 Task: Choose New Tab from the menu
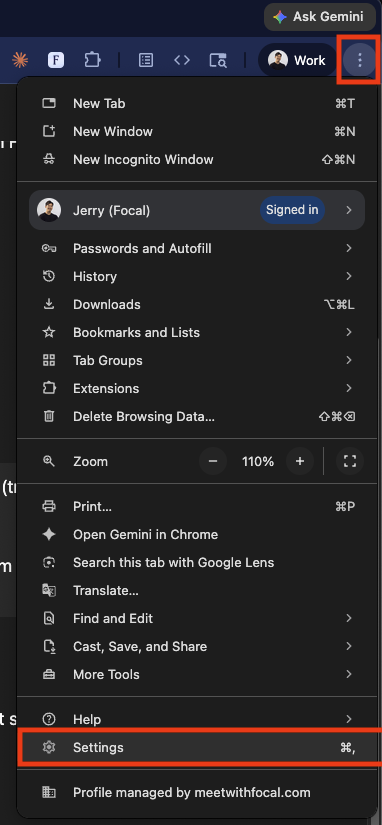198,104
